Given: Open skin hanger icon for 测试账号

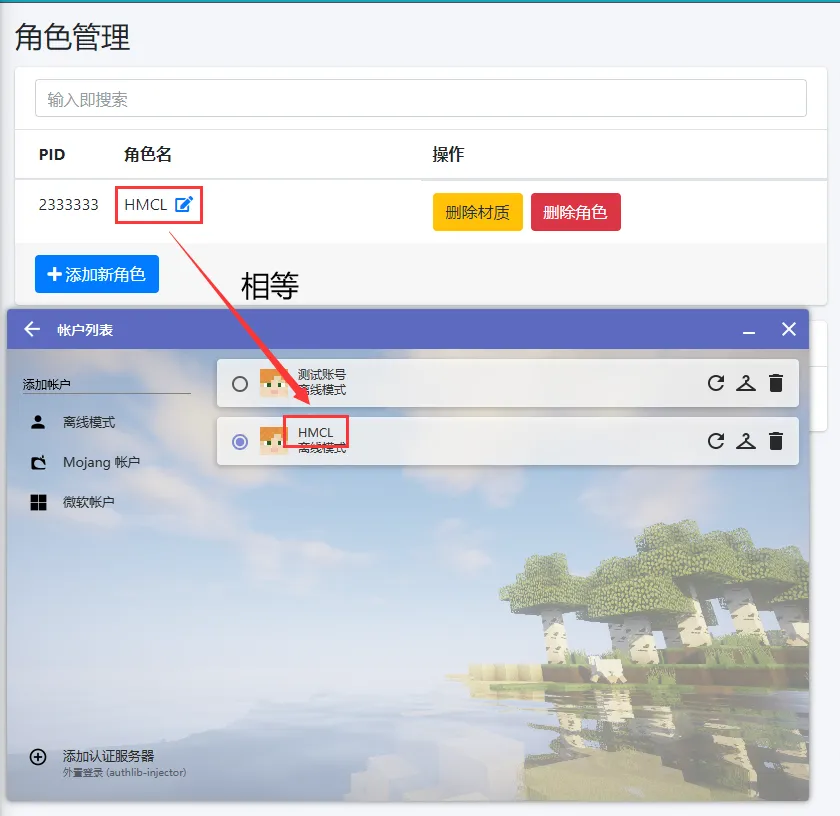Looking at the screenshot, I should point(746,383).
